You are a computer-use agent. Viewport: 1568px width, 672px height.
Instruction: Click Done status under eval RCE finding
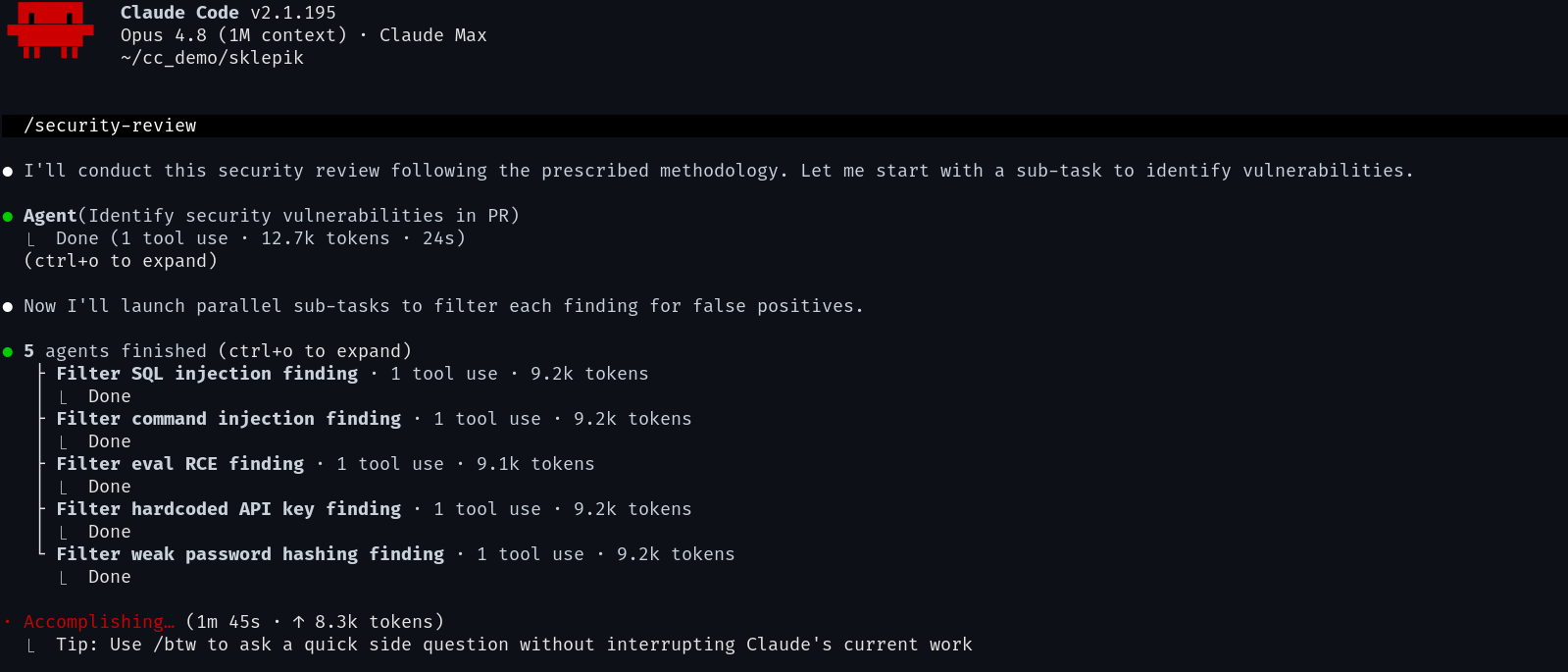tap(110, 487)
